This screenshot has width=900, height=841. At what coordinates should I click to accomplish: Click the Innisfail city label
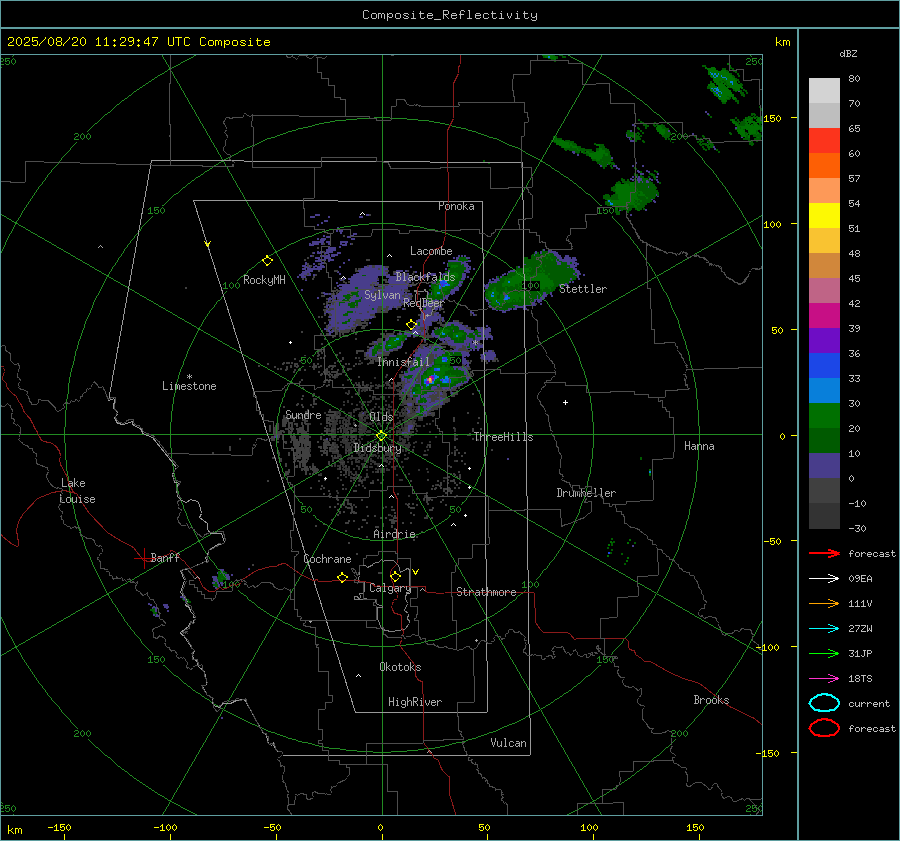point(403,362)
